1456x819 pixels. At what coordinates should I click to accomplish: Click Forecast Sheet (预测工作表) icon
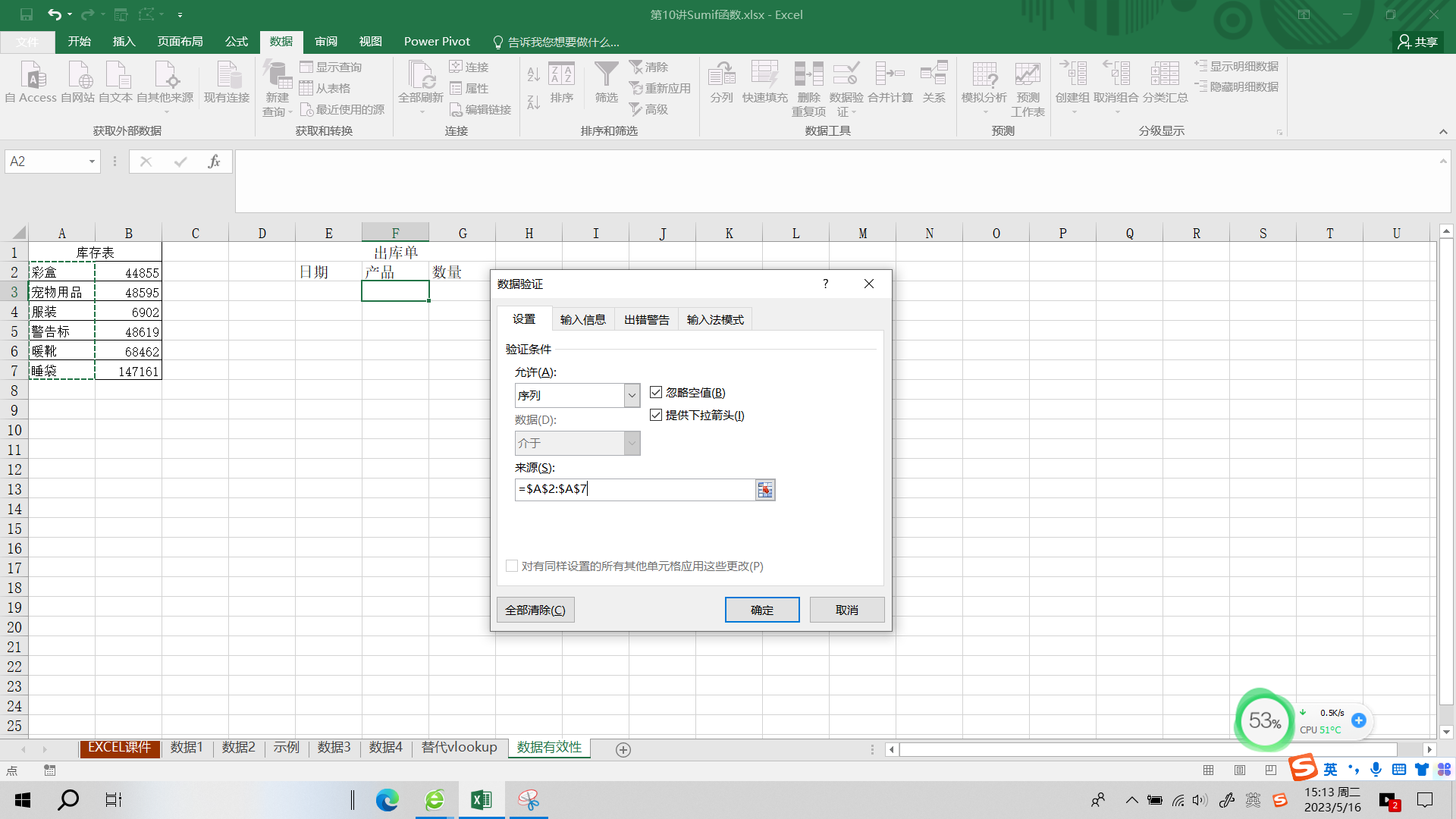coord(1028,87)
